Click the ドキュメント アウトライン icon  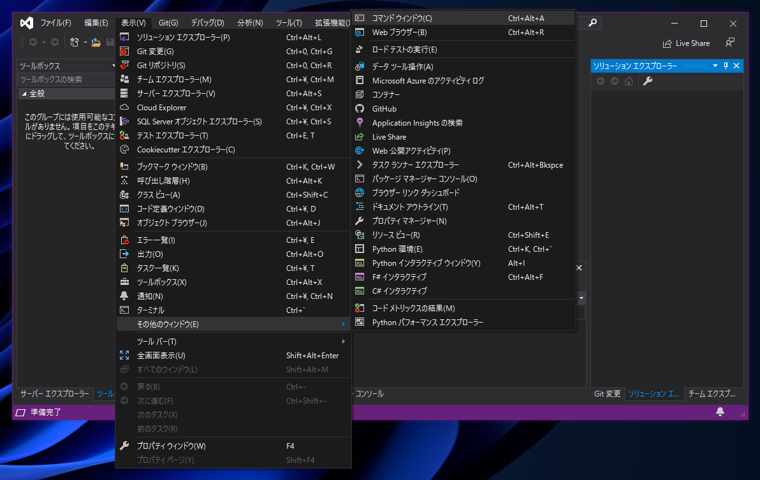click(360, 207)
